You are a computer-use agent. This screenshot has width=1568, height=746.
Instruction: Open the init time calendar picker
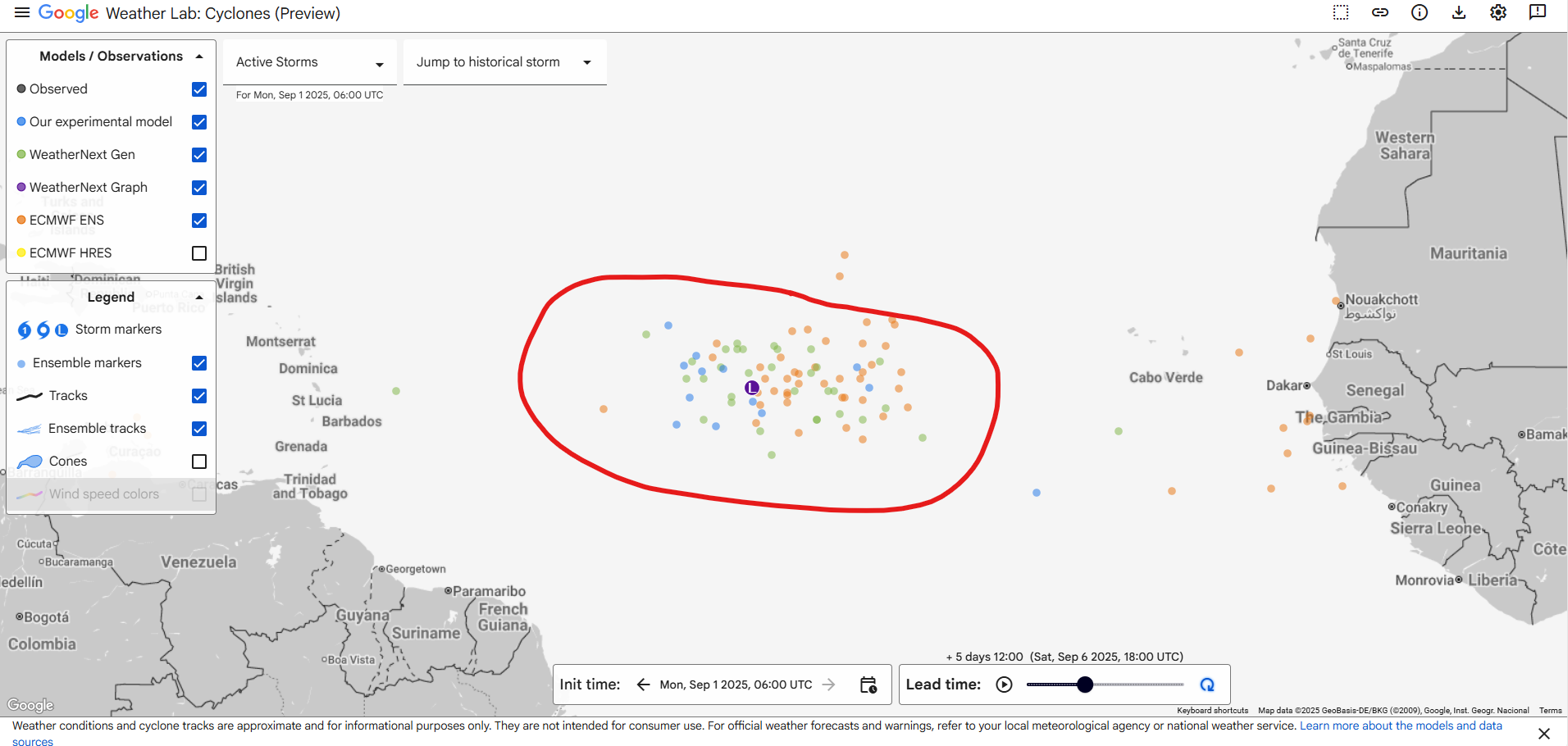[x=868, y=685]
